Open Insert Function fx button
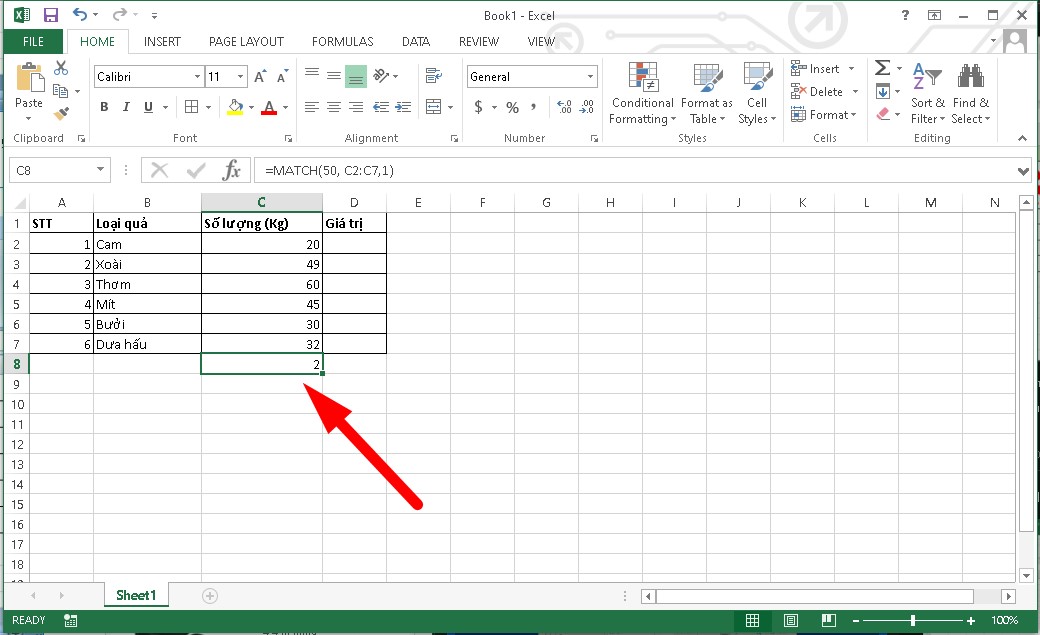 click(231, 171)
